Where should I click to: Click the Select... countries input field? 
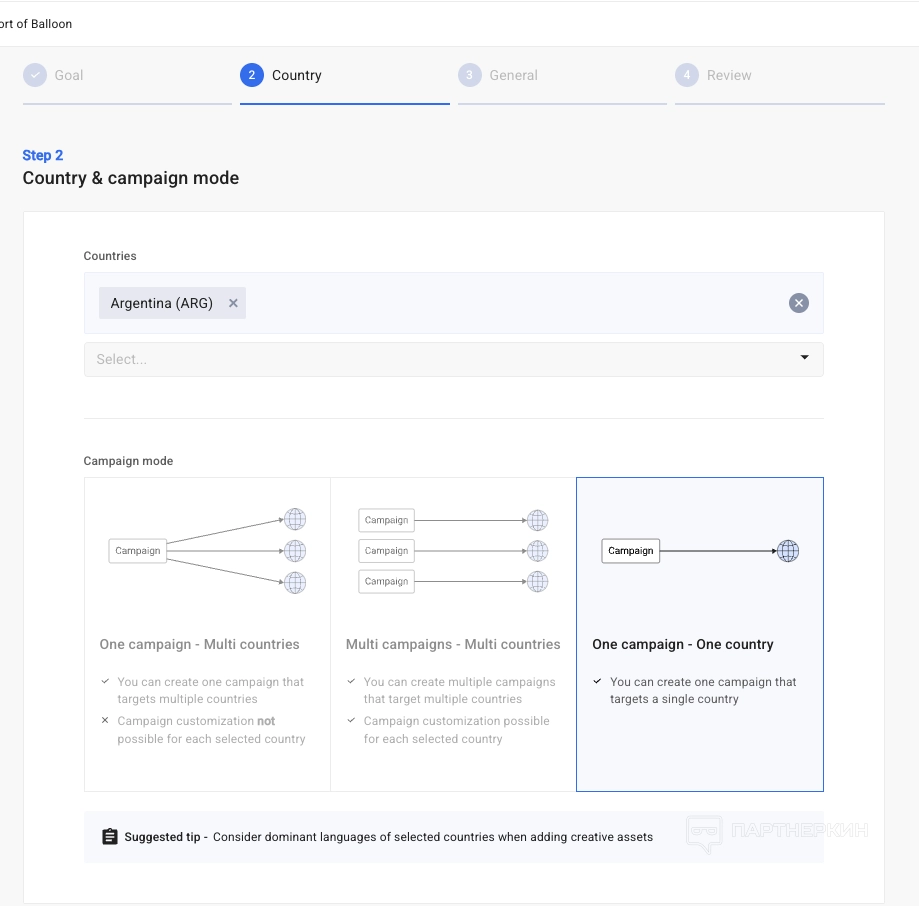[x=430, y=359]
